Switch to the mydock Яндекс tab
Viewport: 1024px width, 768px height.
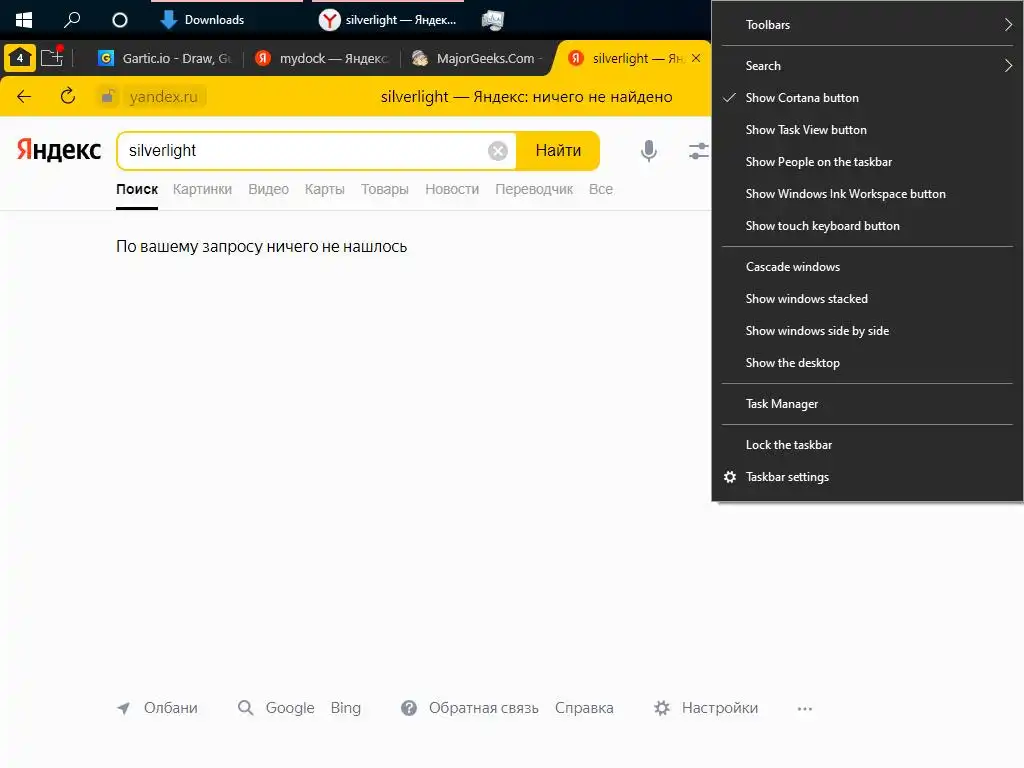pos(321,59)
